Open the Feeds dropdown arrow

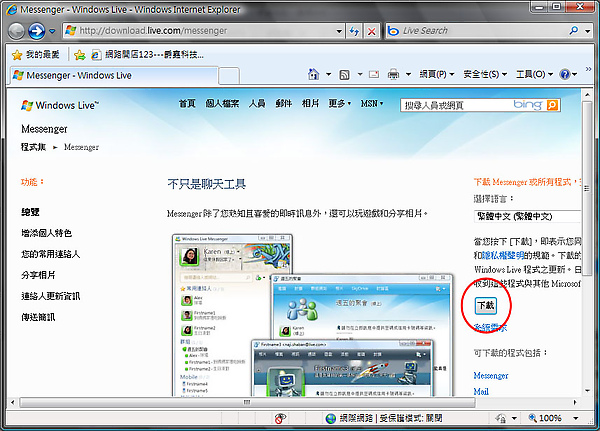[360, 74]
